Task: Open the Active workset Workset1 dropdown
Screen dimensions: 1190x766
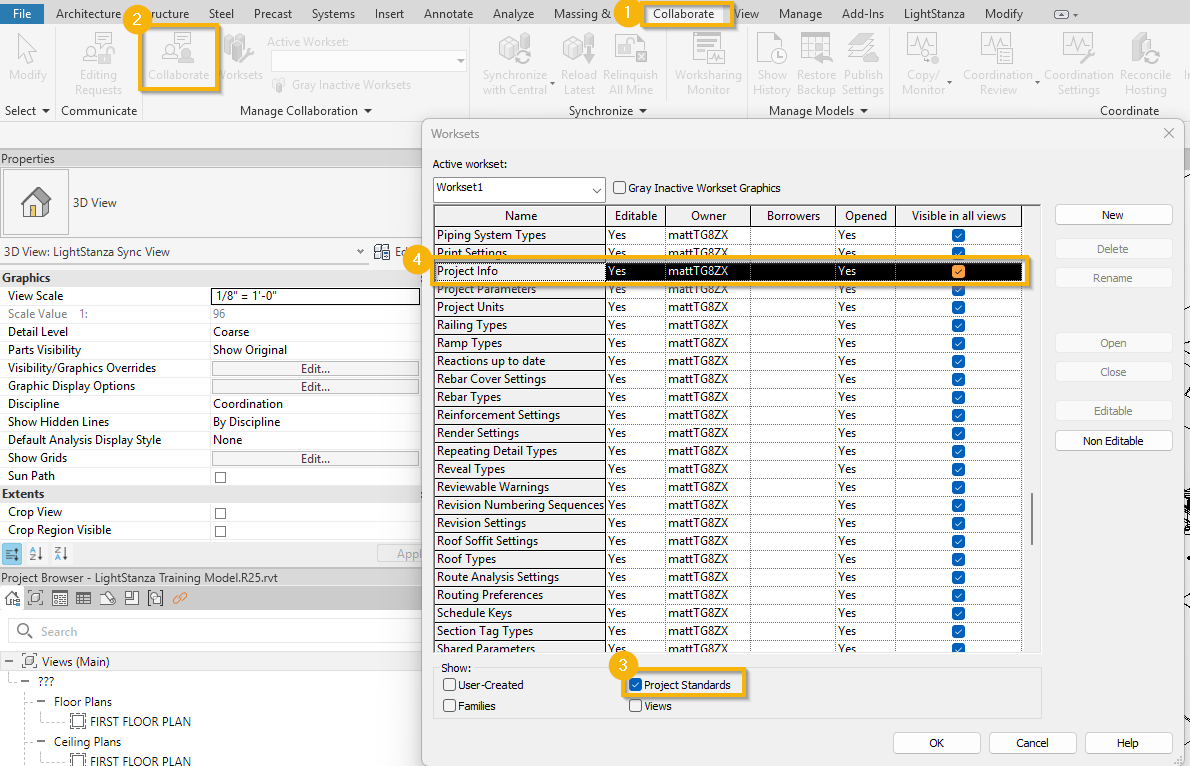Action: 519,189
